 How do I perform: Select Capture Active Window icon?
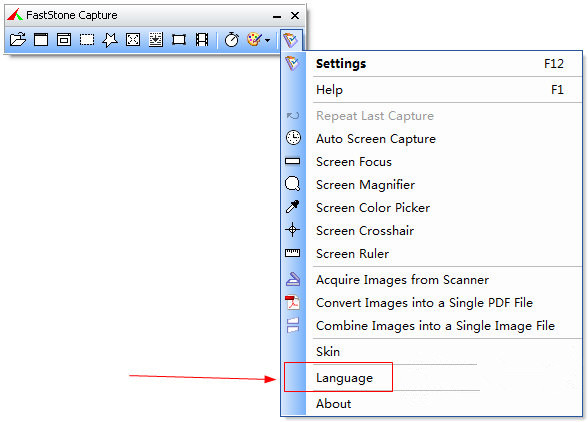[x=41, y=39]
